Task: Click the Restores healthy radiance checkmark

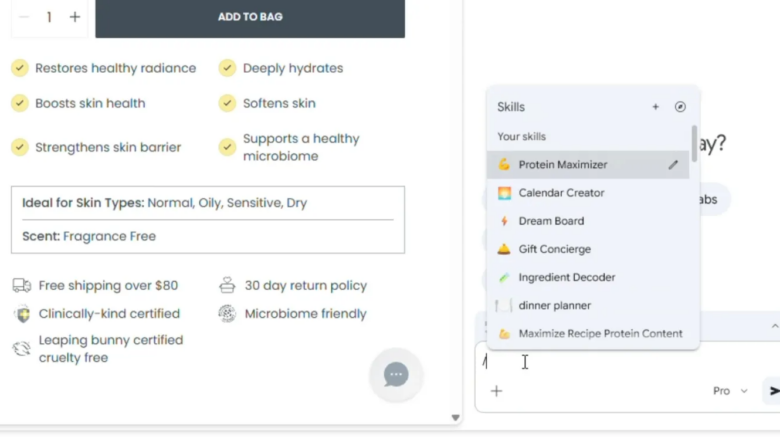Action: coord(20,68)
